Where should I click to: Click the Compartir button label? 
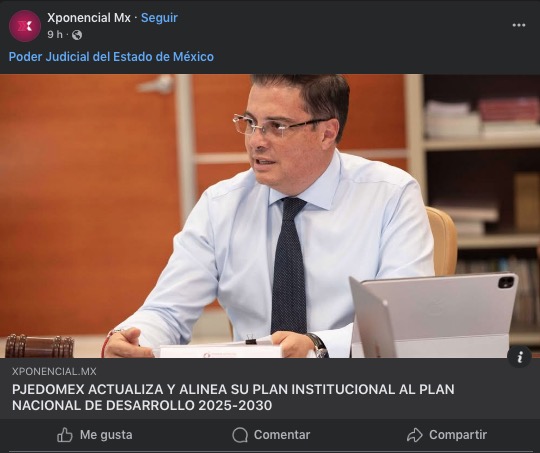[x=458, y=435]
